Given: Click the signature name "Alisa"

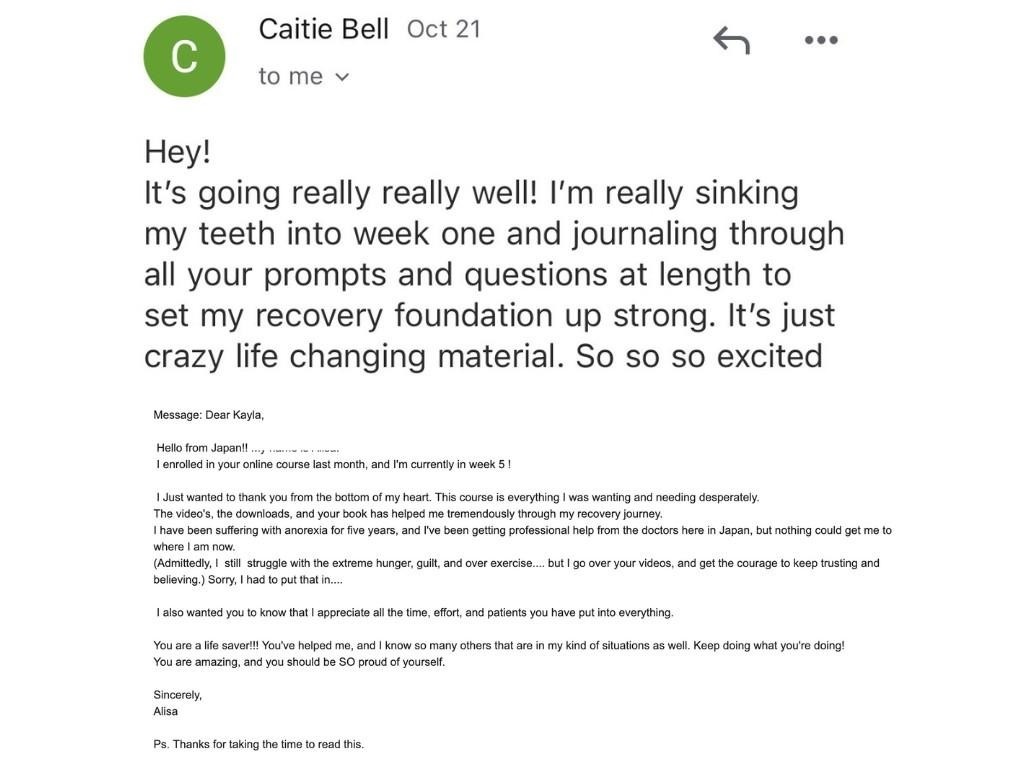Looking at the screenshot, I should 166,711.
